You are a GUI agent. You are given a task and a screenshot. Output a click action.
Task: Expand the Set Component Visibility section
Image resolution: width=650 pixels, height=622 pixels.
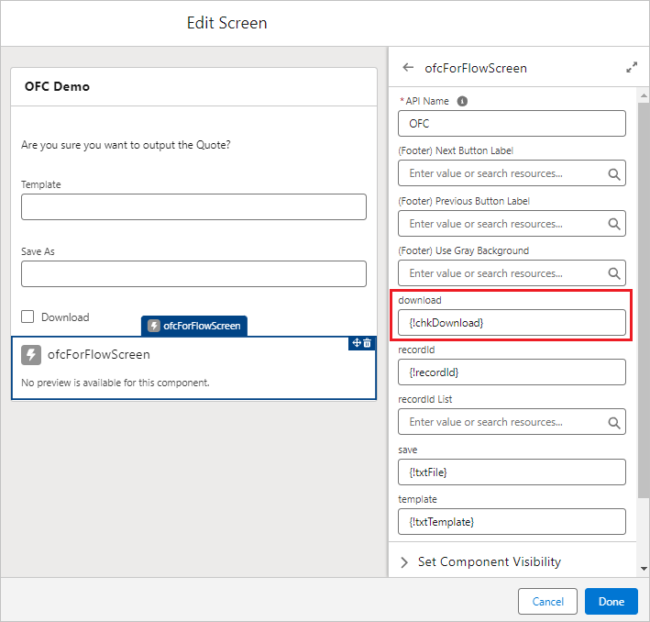coord(404,562)
